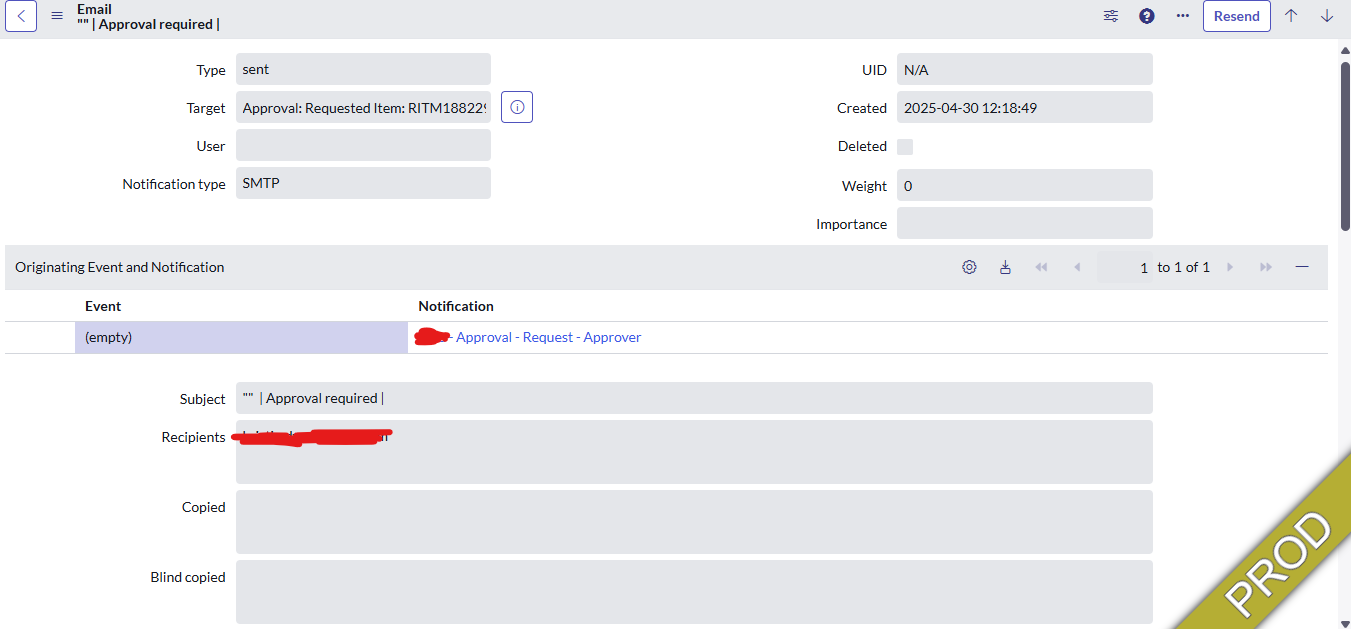Image resolution: width=1351 pixels, height=629 pixels.
Task: Open the additional actions hamburger menu
Action: (56, 16)
